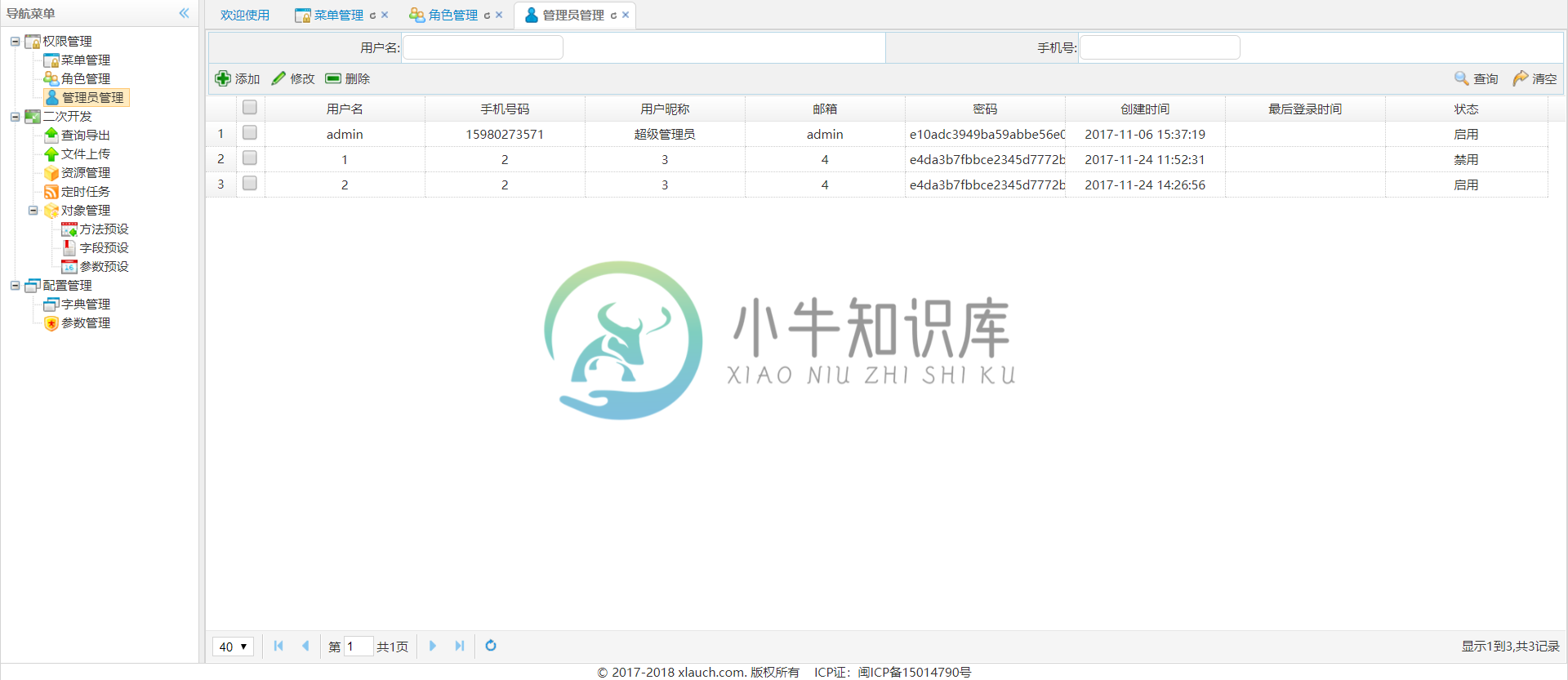Screen dimensions: 1568x680
Task: Click the 禁用 status in row 2
Action: pos(1466,160)
